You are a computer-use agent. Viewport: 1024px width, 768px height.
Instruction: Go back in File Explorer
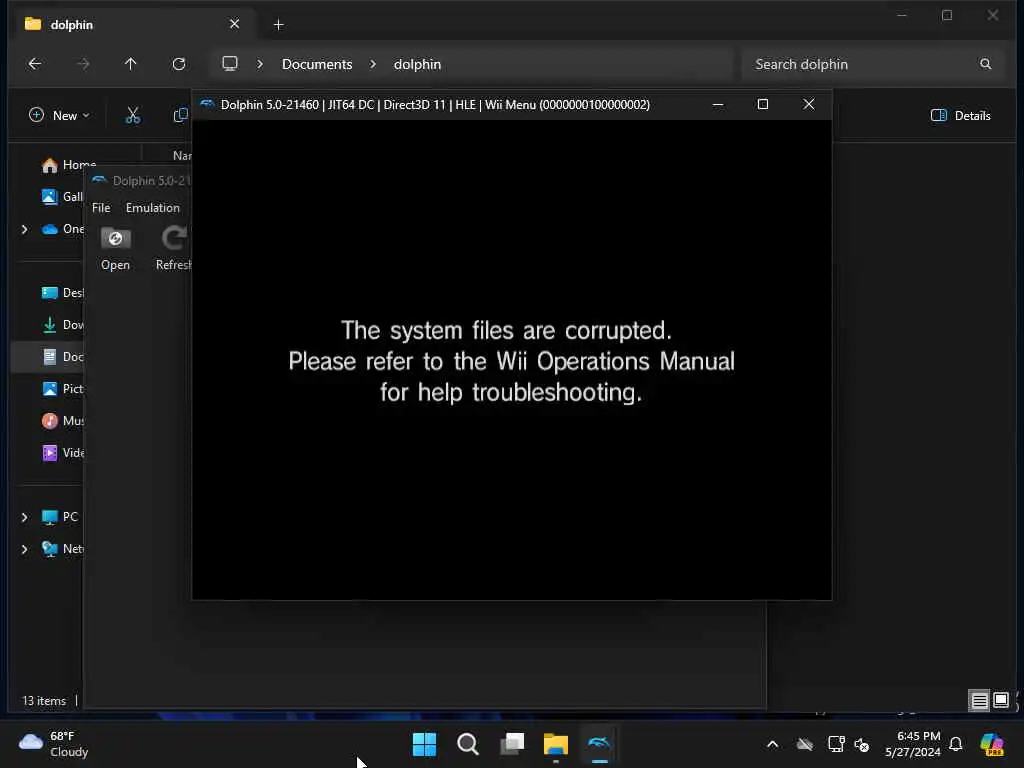click(35, 64)
